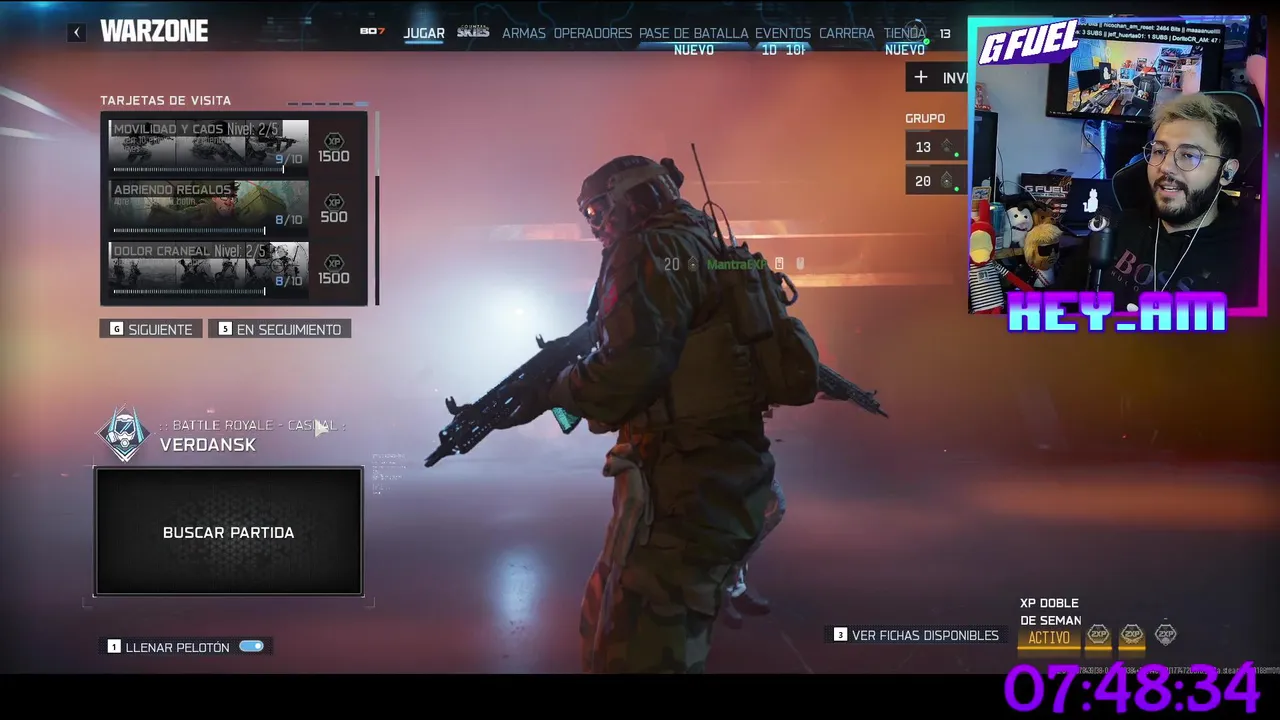The height and width of the screenshot is (720, 1280).
Task: Select the first 2XP token icon
Action: coord(1098,635)
